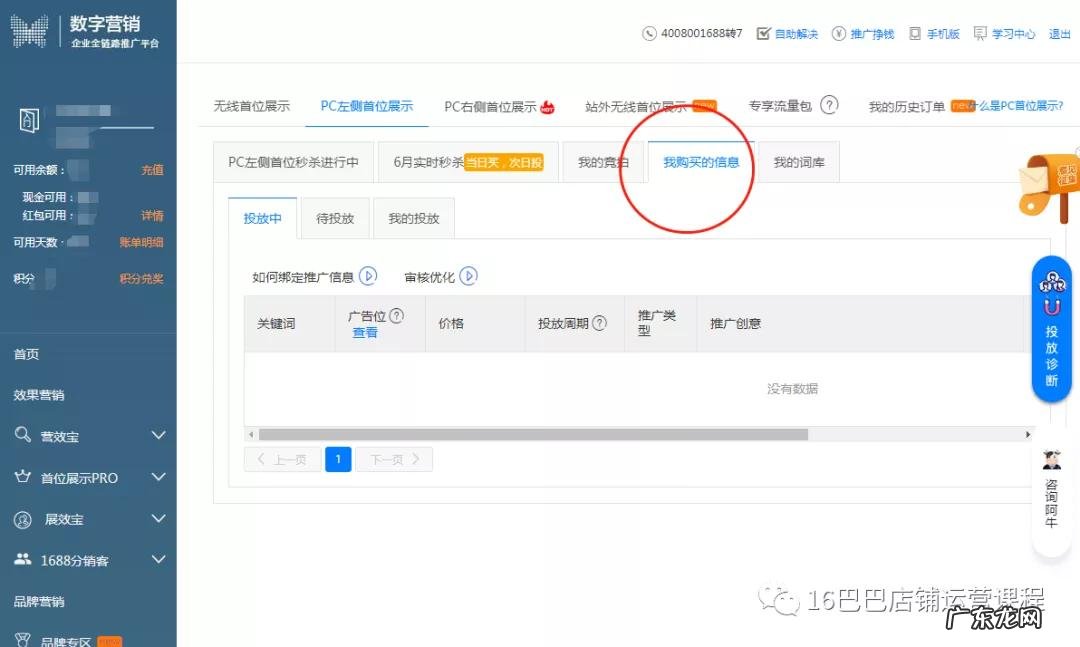Click the 自助解决 self-service icon
The width and height of the screenshot is (1080, 647).
[x=766, y=33]
